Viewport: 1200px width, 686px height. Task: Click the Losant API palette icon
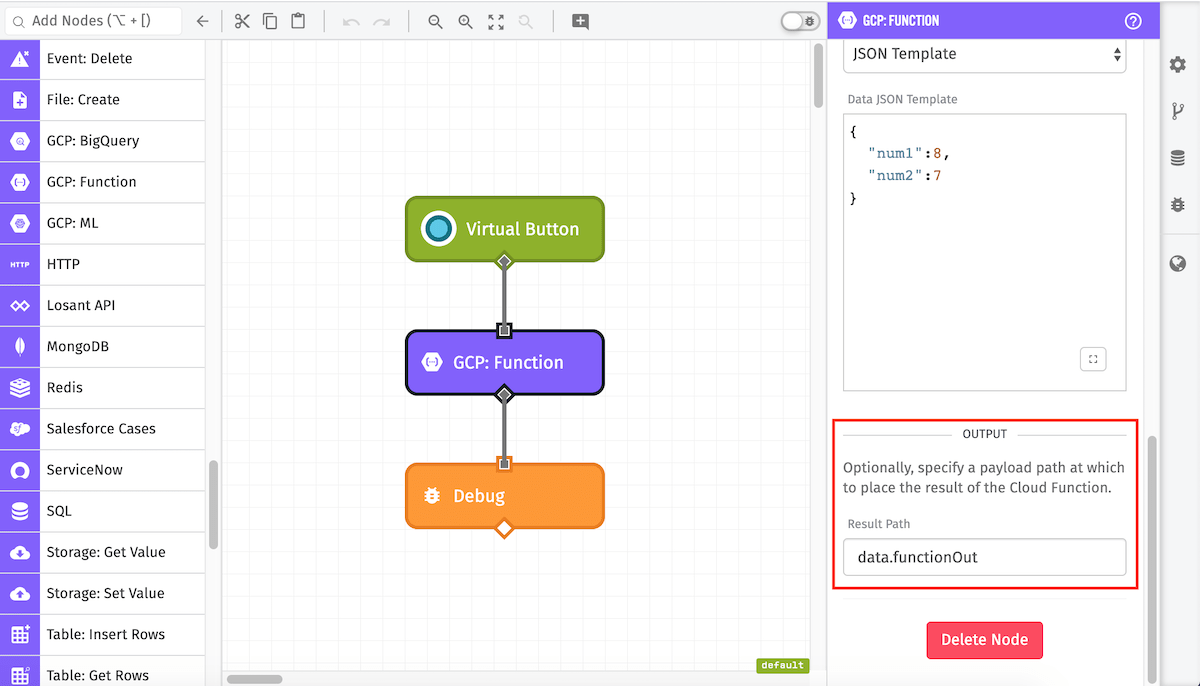[20, 306]
